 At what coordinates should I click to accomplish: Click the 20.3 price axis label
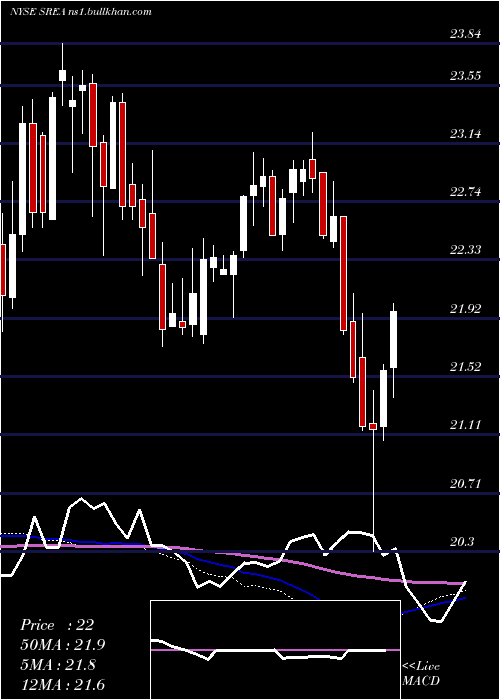[x=462, y=542]
